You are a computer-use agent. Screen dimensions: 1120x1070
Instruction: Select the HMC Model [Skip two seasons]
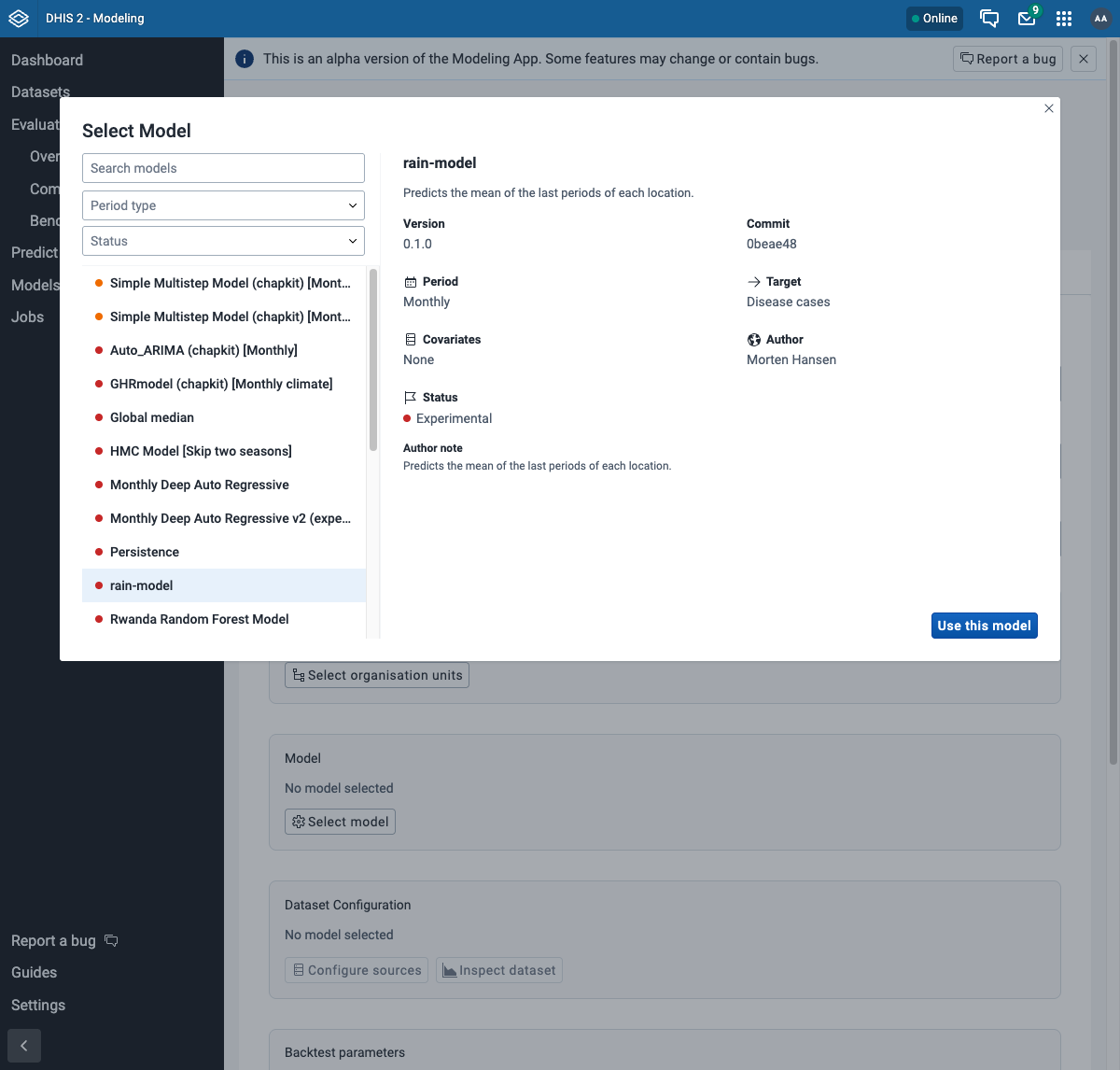click(x=224, y=451)
